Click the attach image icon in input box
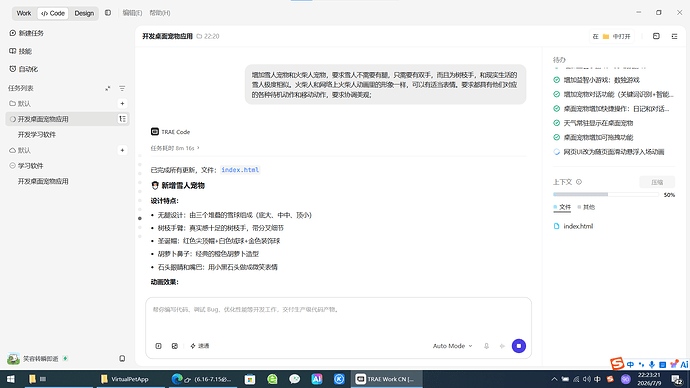The height and width of the screenshot is (388, 690). pyautogui.click(x=175, y=346)
